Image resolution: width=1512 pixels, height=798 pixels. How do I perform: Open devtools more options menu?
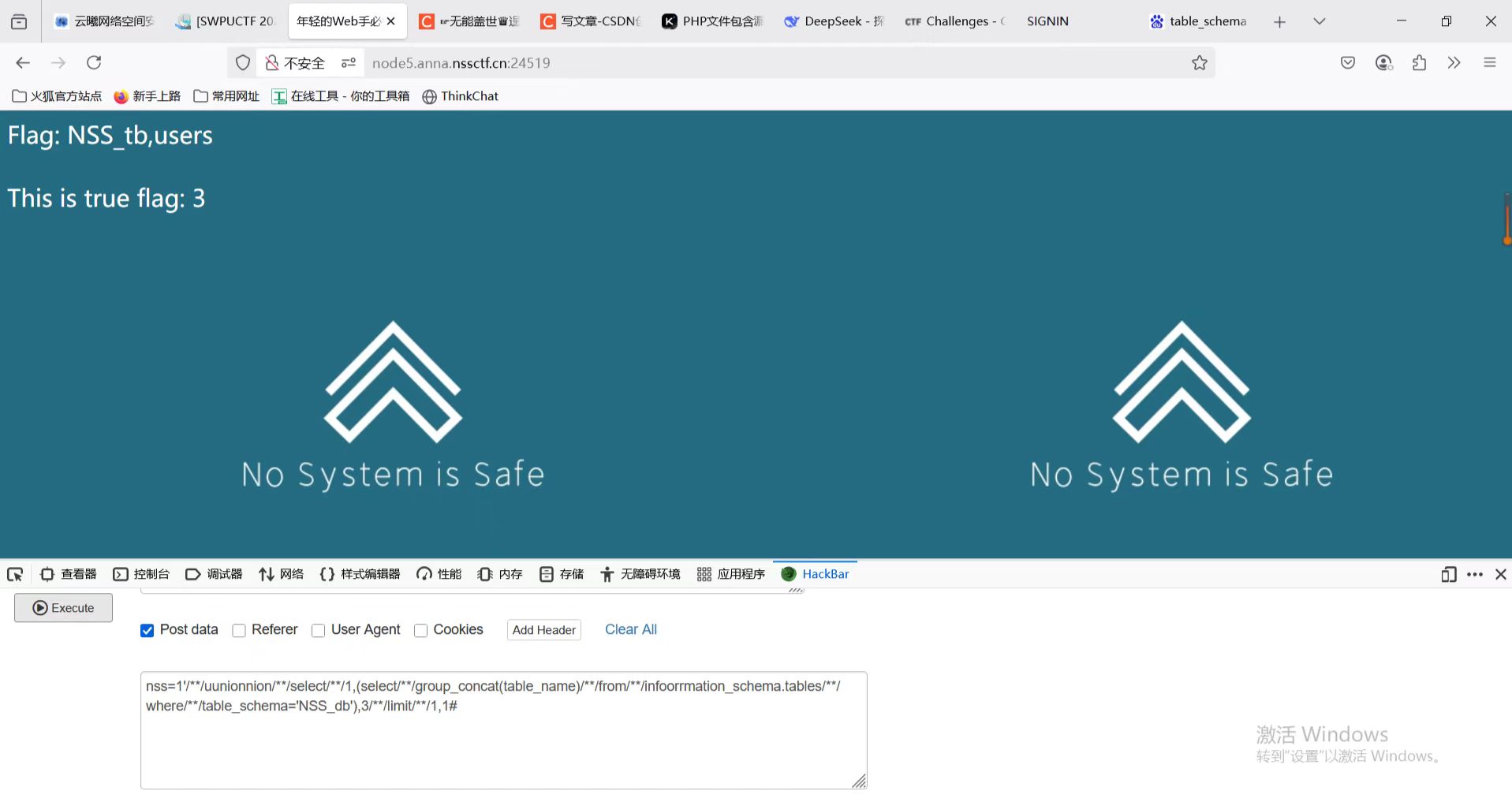(1475, 574)
